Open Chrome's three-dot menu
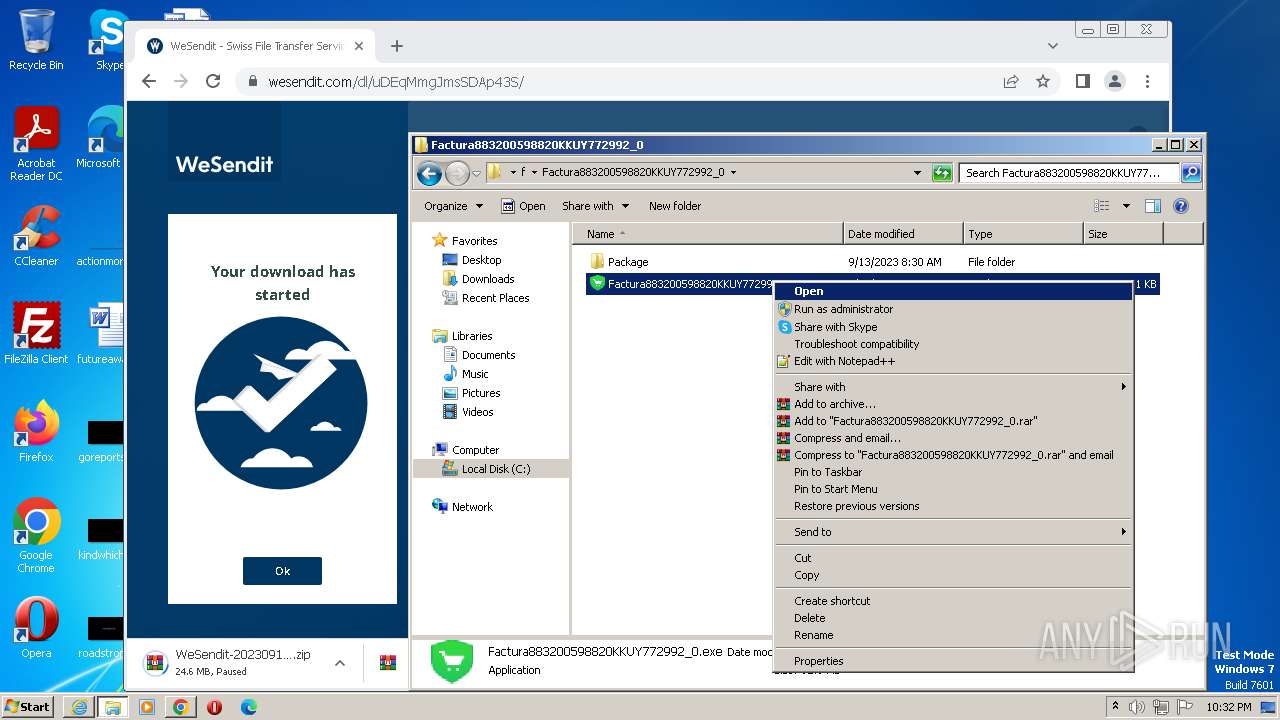Viewport: 1280px width, 720px height. point(1147,82)
